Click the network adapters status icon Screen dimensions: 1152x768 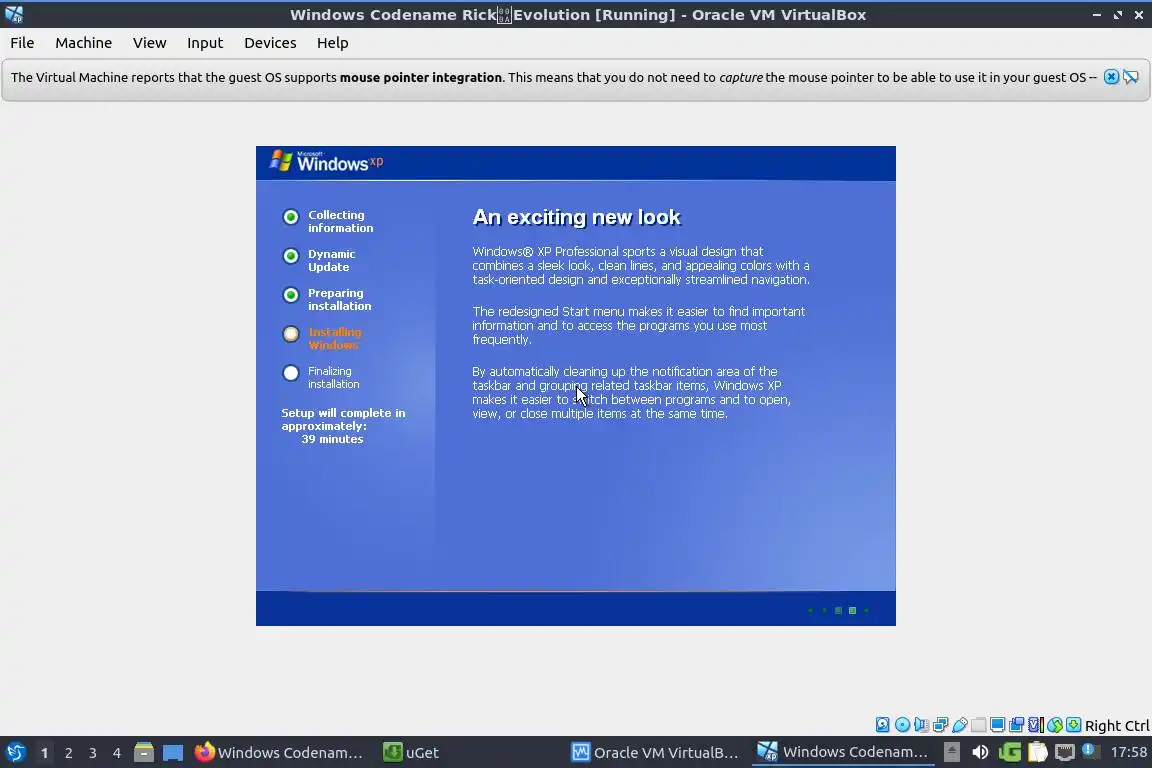[x=940, y=725]
